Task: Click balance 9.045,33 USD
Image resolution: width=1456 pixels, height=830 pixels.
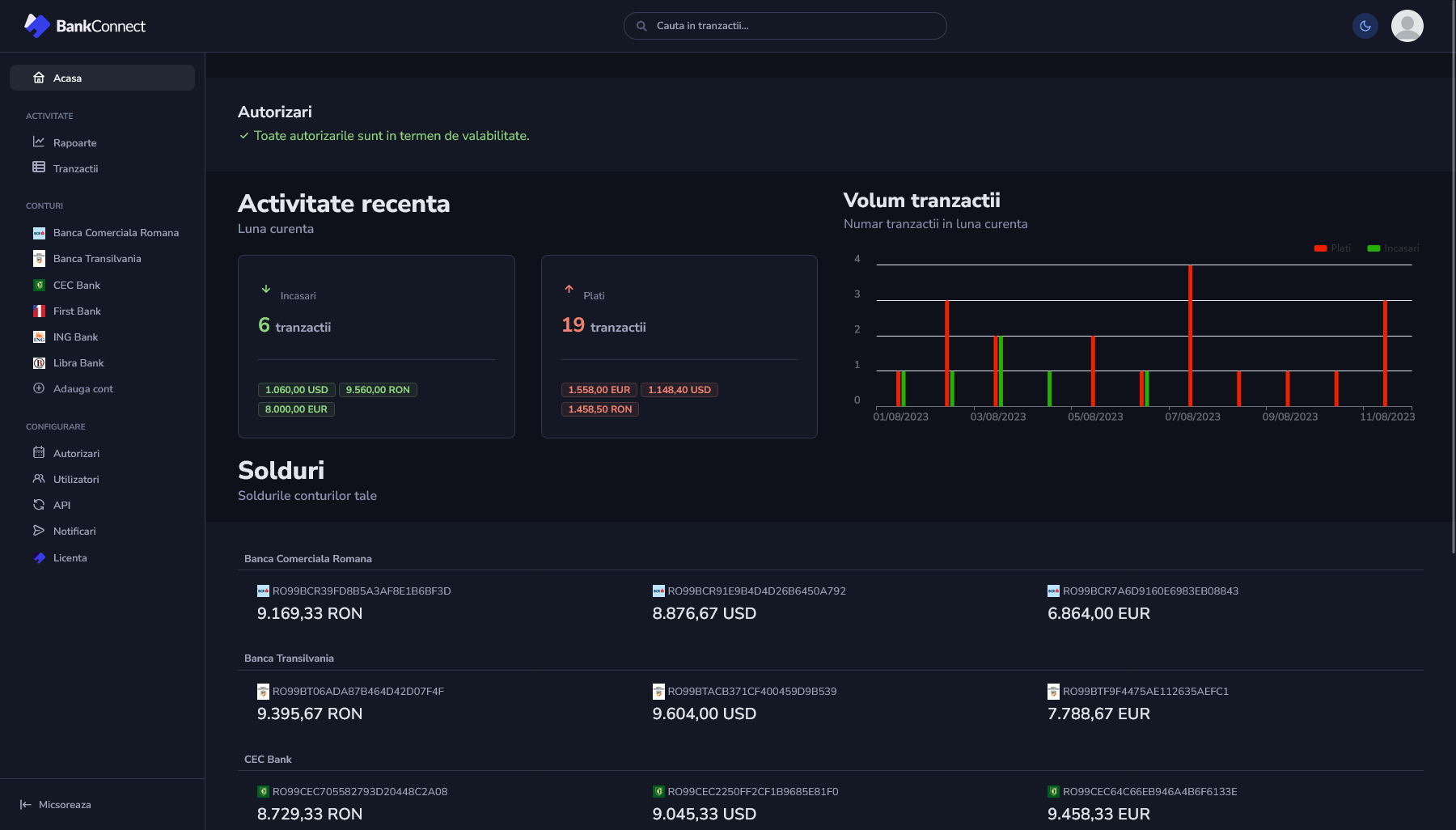Action: [705, 814]
